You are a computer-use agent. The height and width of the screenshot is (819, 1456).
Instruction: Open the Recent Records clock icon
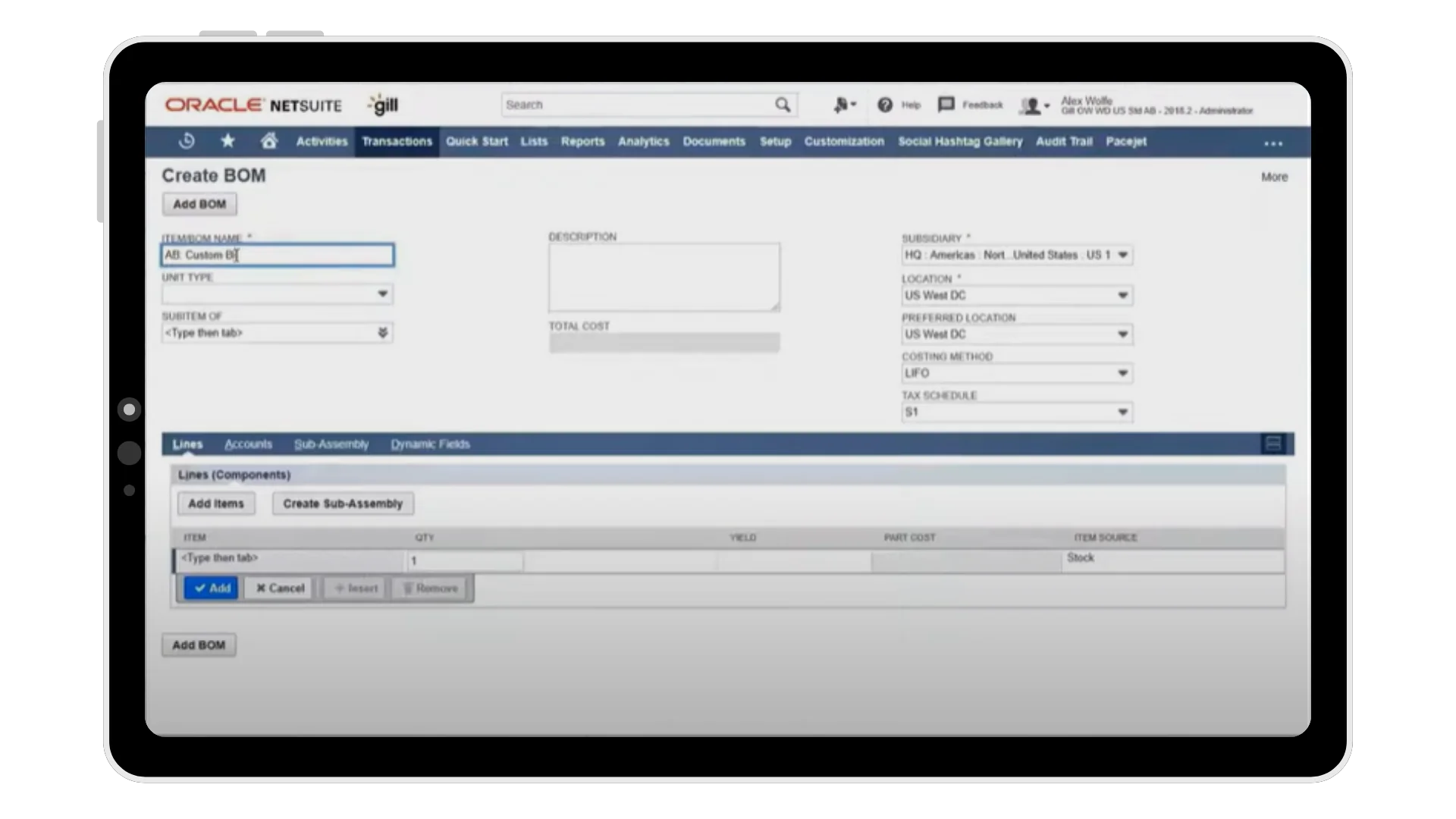(x=187, y=141)
